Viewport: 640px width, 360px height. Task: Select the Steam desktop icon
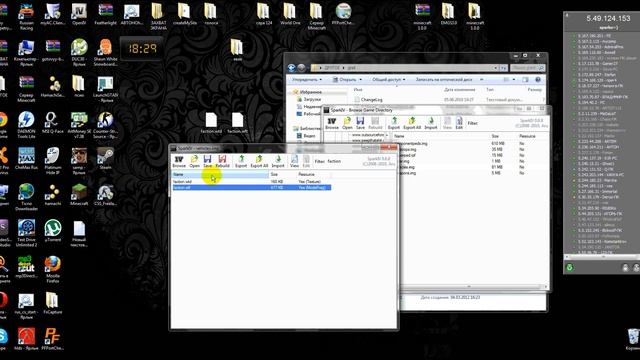pos(105,158)
